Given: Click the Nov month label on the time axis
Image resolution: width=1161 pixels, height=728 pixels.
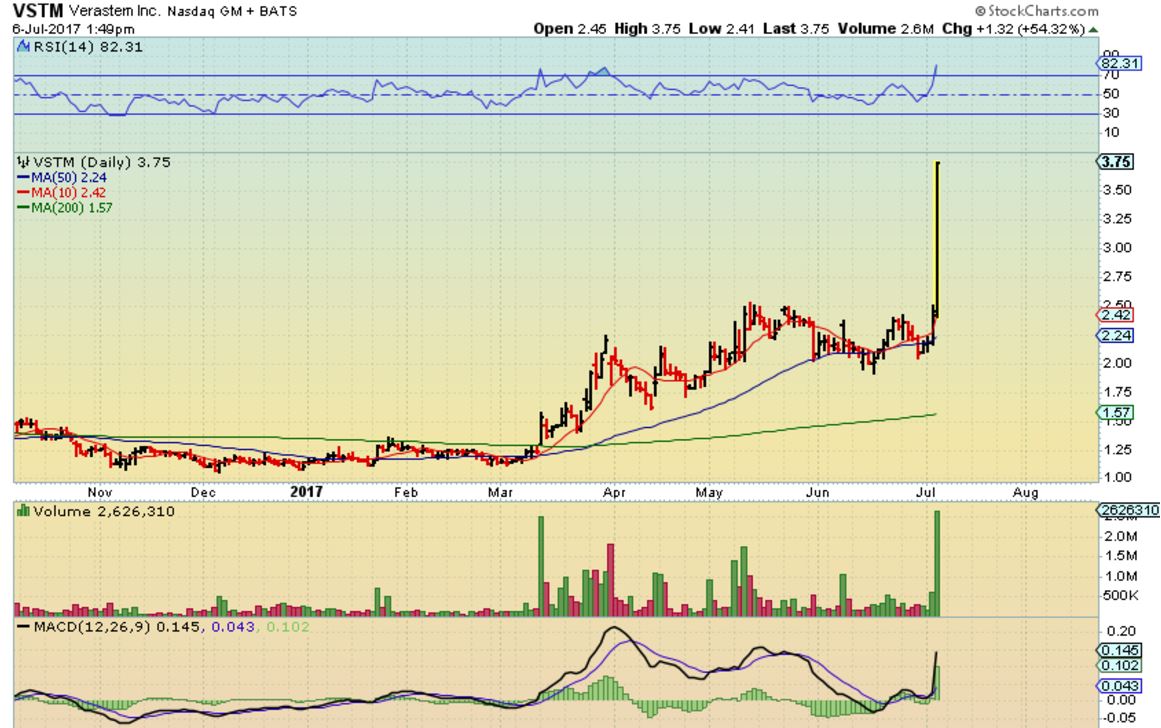Looking at the screenshot, I should (100, 492).
